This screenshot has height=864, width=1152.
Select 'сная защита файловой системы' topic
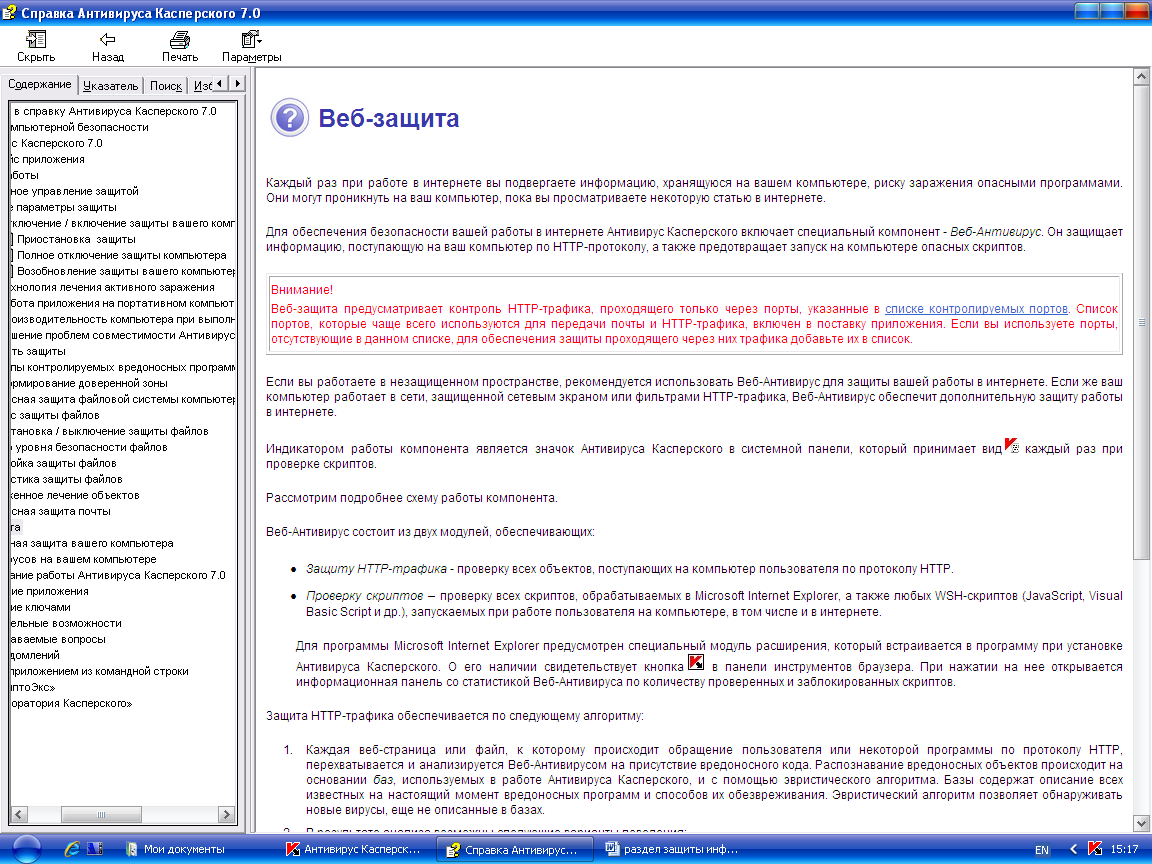coord(123,400)
